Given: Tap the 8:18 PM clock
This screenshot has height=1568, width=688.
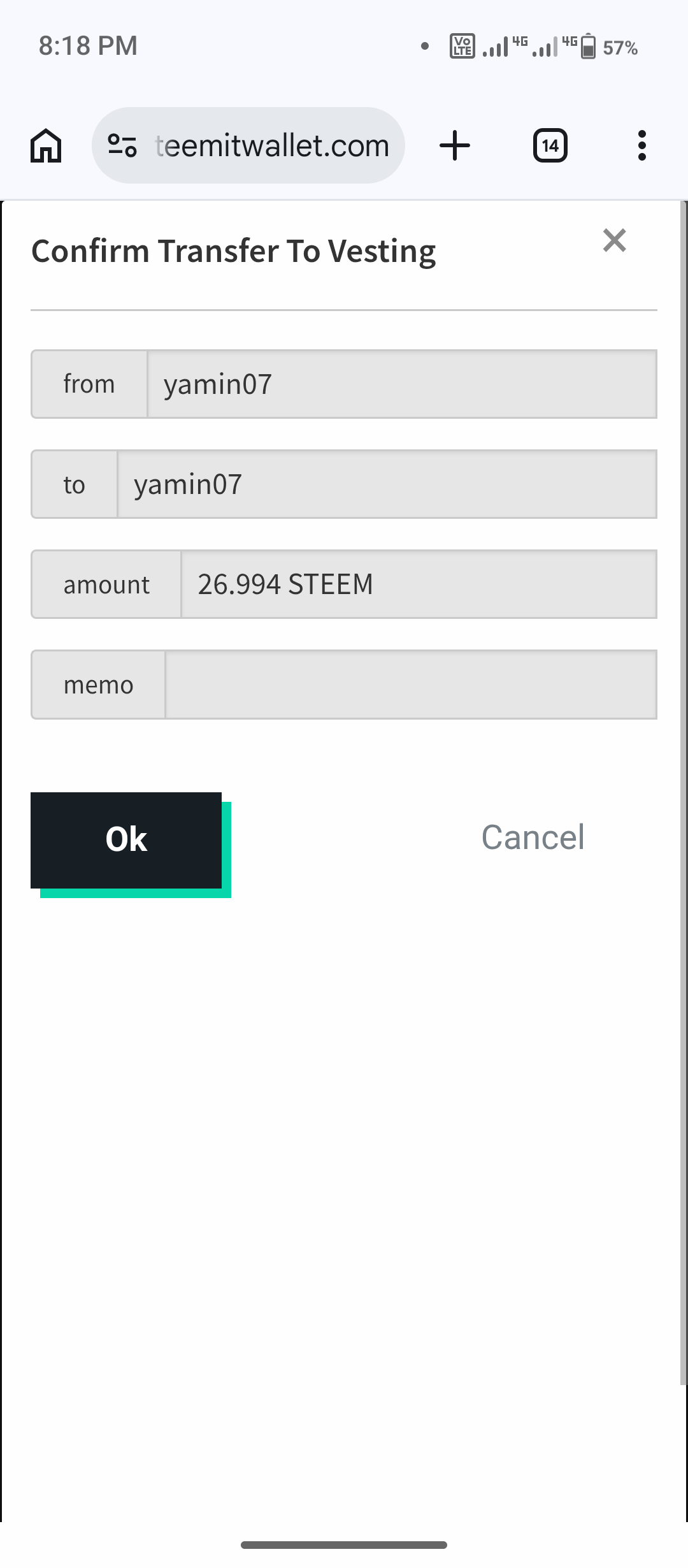Looking at the screenshot, I should point(88,46).
